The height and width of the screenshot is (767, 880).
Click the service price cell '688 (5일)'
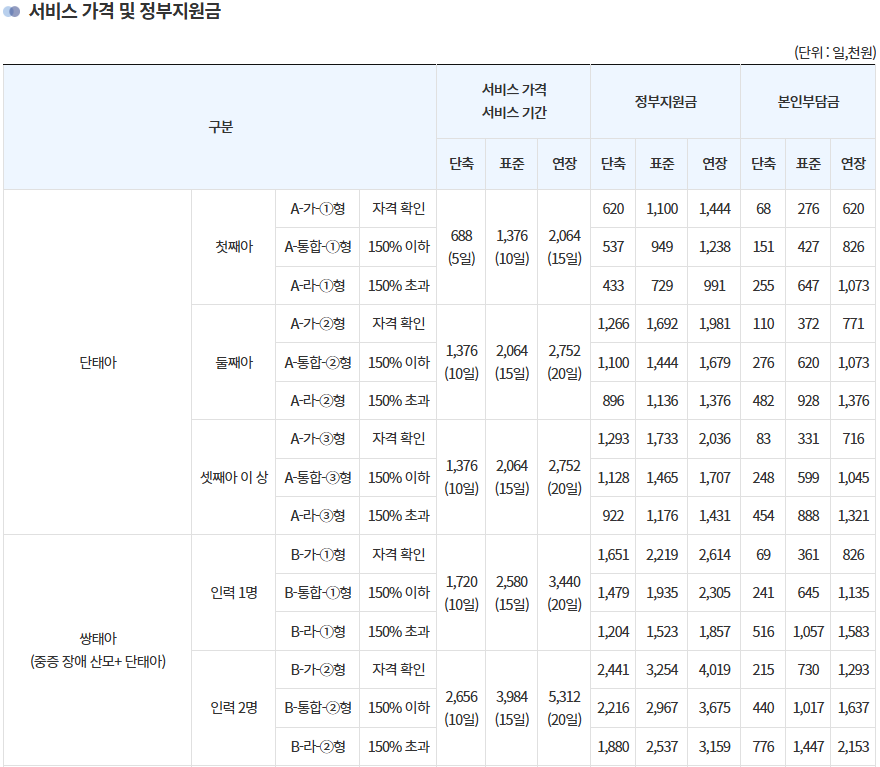(x=461, y=247)
